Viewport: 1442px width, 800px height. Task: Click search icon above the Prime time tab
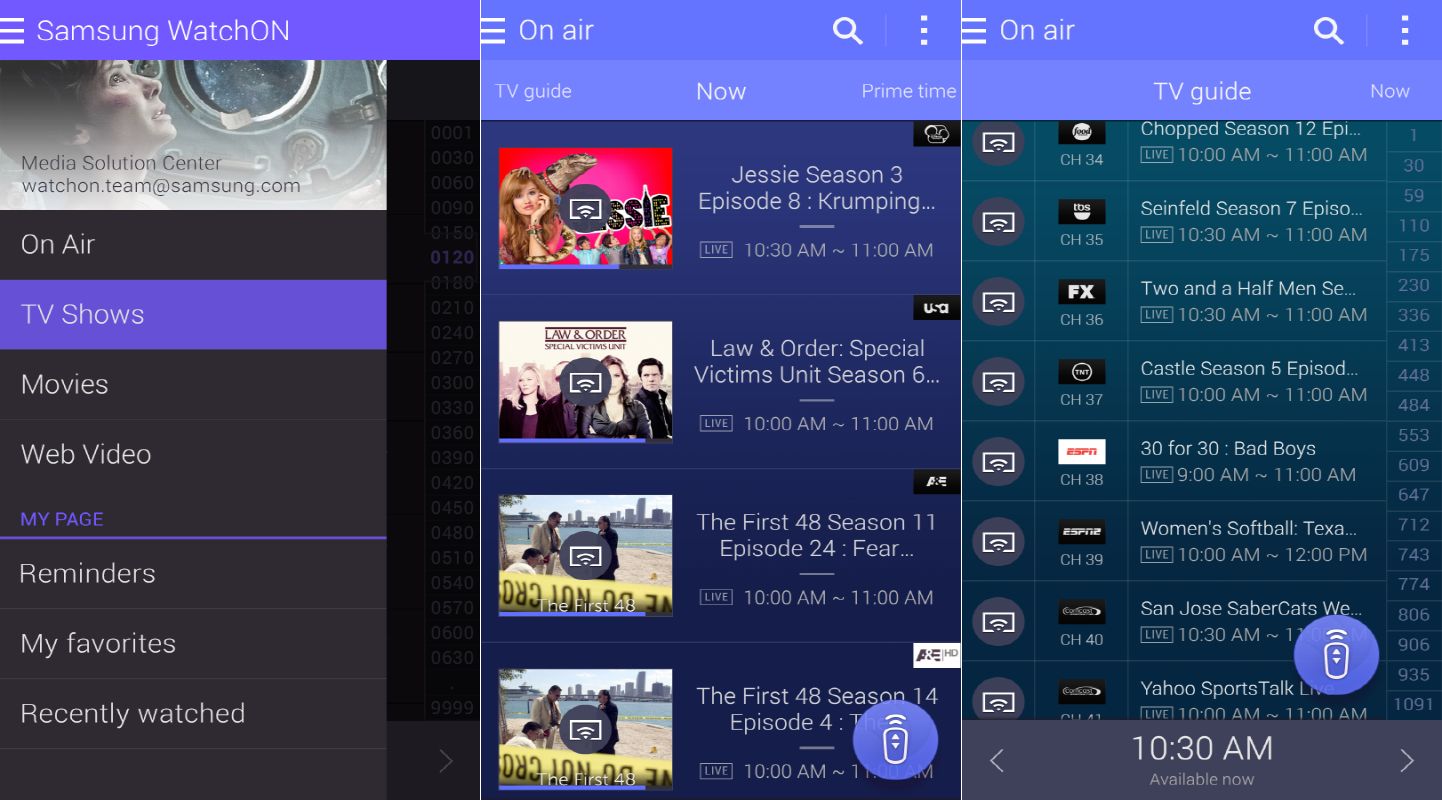coord(847,31)
